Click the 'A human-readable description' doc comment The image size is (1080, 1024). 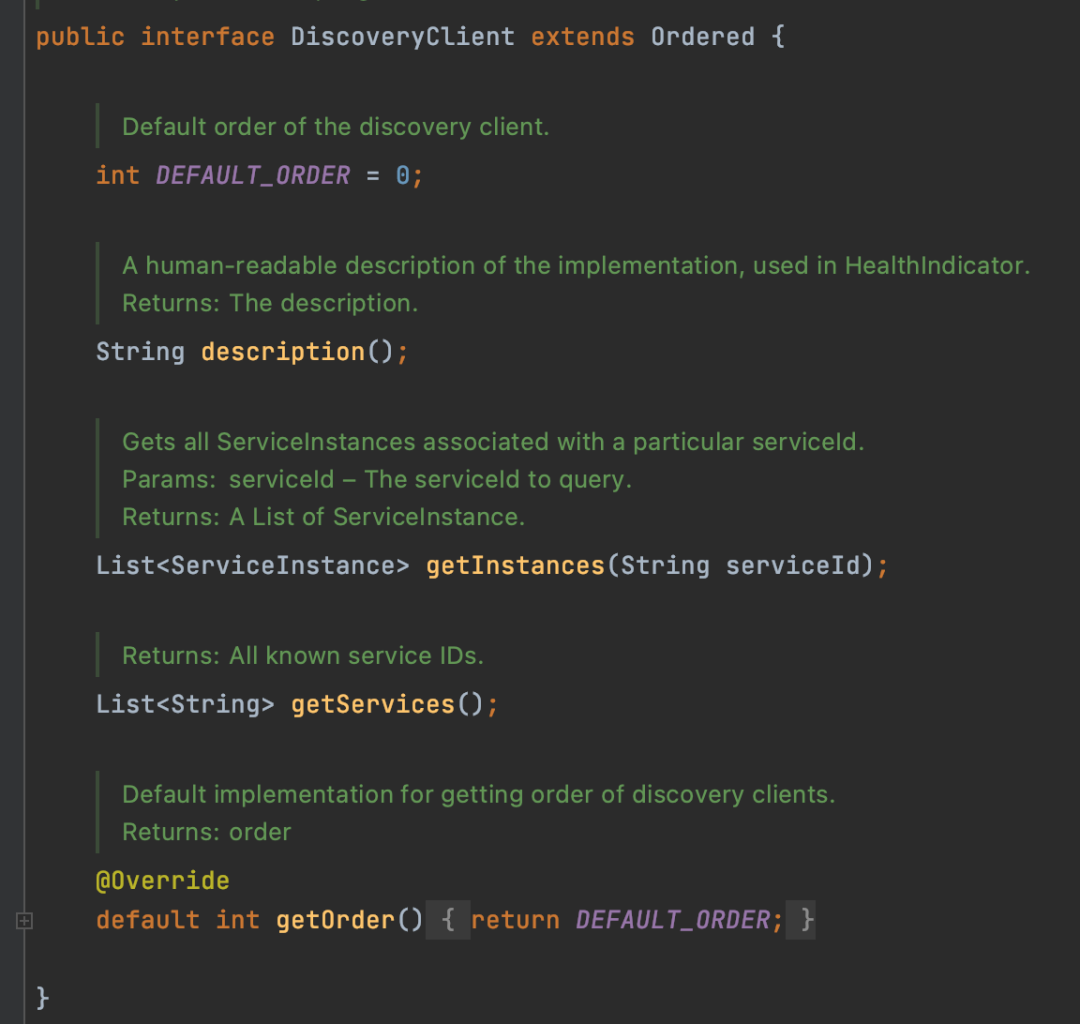pos(575,266)
